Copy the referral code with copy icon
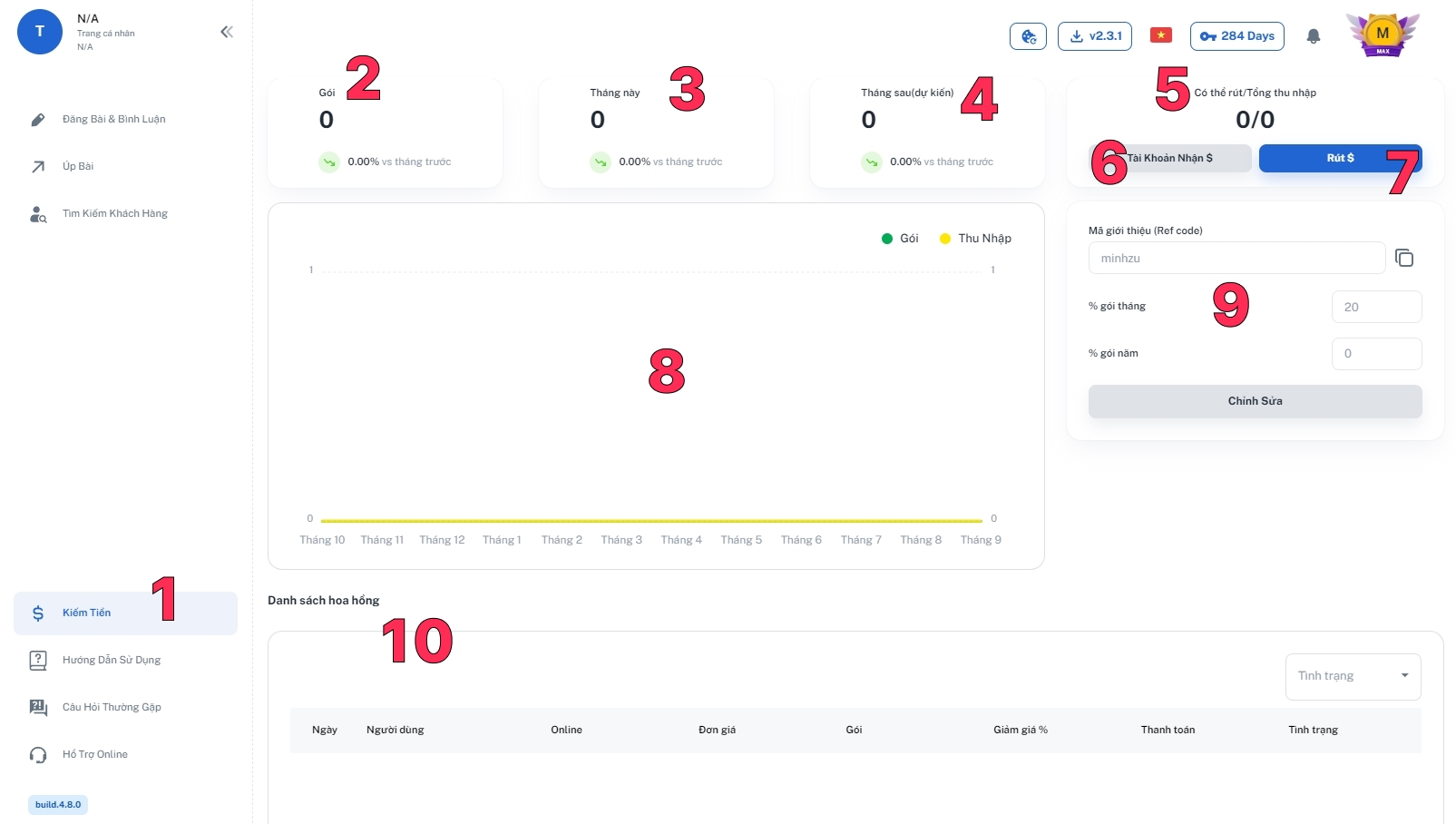 [x=1404, y=259]
